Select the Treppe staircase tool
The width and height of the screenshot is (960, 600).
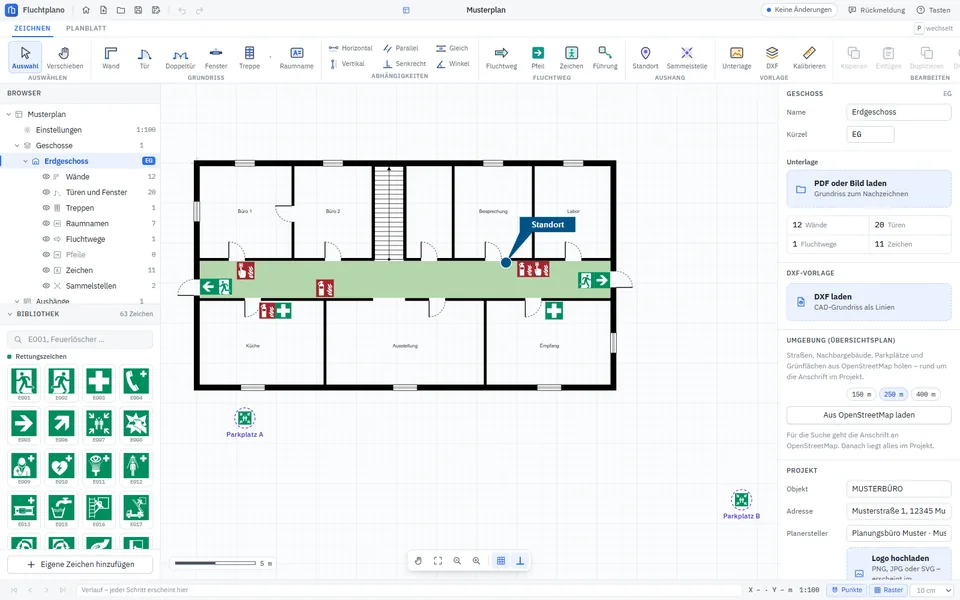tap(249, 58)
